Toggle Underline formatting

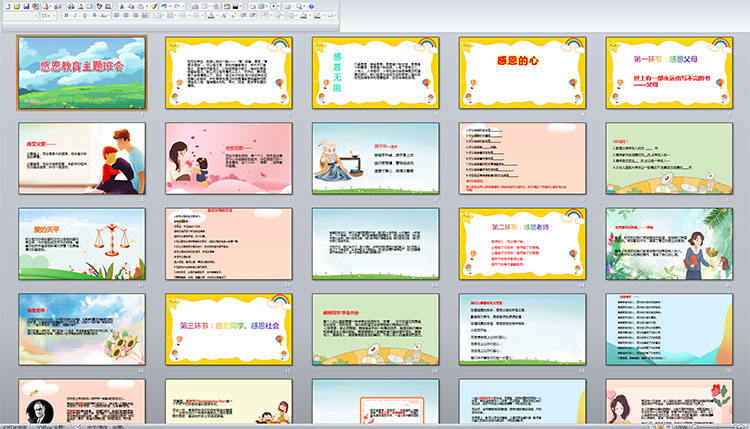[85, 16]
